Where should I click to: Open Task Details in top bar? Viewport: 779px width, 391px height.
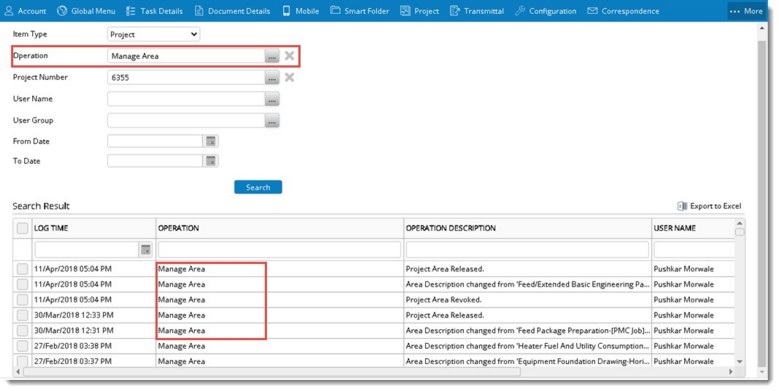154,11
